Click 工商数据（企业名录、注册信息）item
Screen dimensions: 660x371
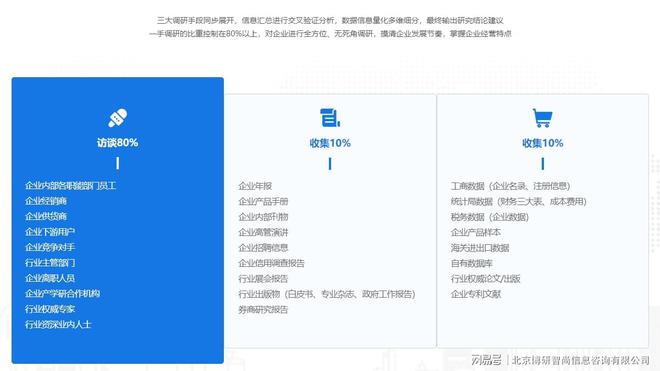[511, 186]
